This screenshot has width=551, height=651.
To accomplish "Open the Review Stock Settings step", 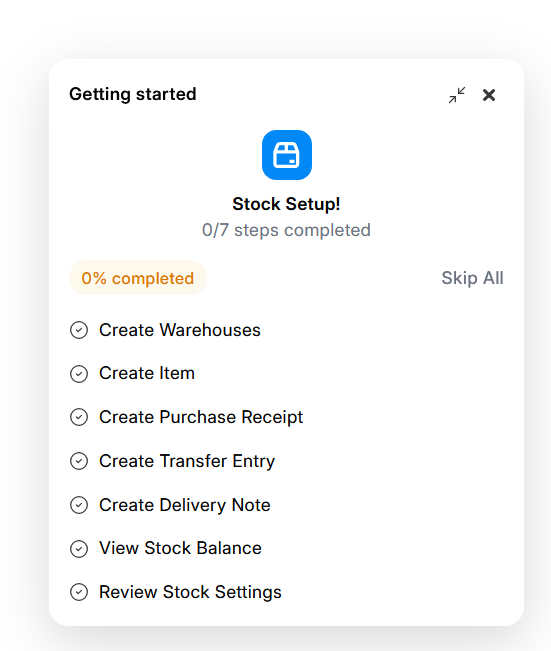I will tap(190, 592).
